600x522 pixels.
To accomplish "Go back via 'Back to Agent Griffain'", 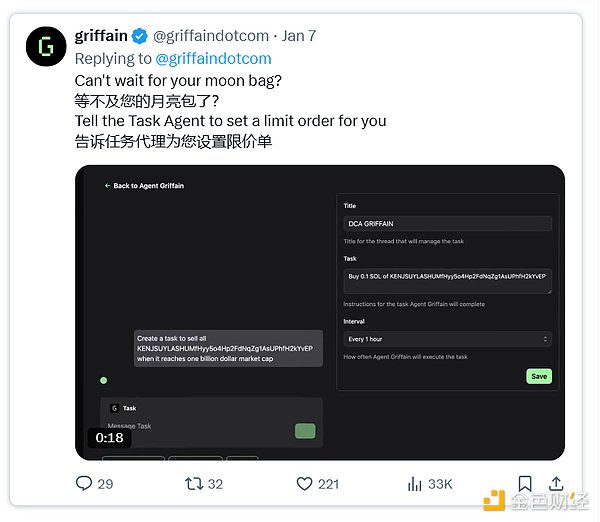I will (144, 186).
